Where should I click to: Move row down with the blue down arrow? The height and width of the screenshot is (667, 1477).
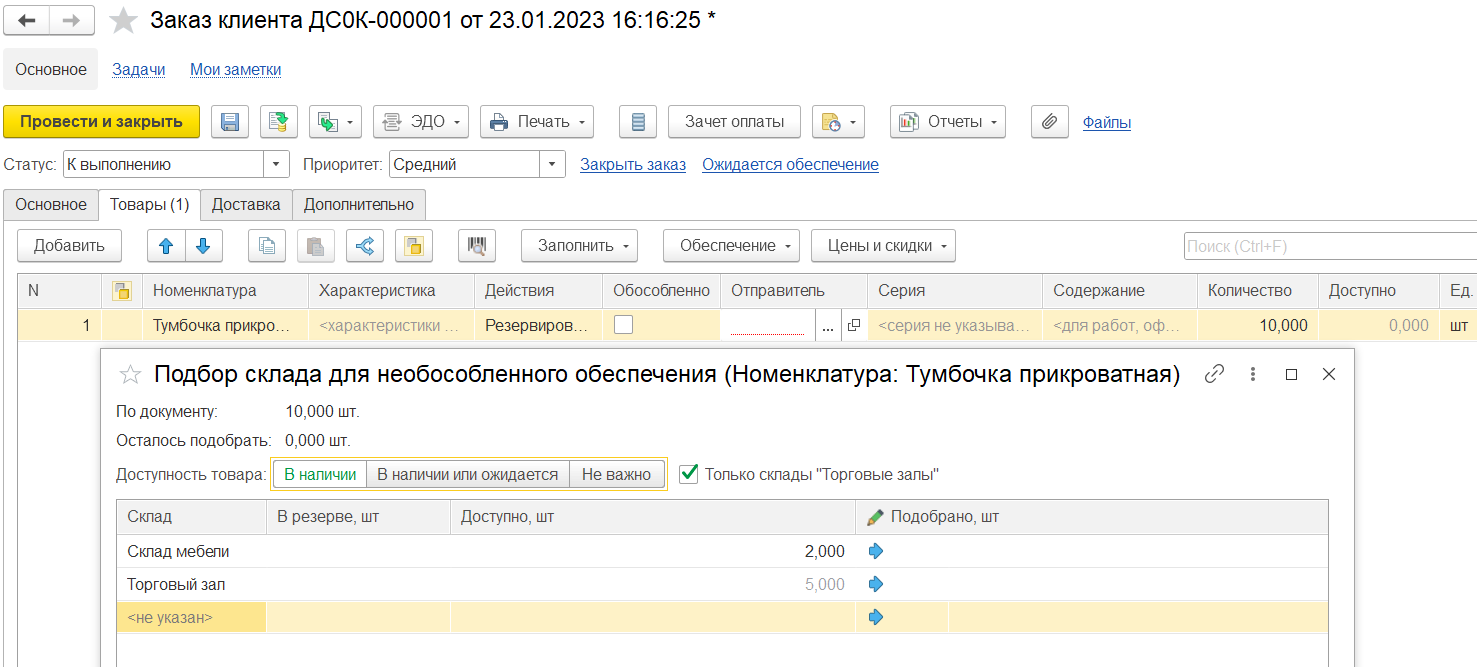pyautogui.click(x=203, y=246)
